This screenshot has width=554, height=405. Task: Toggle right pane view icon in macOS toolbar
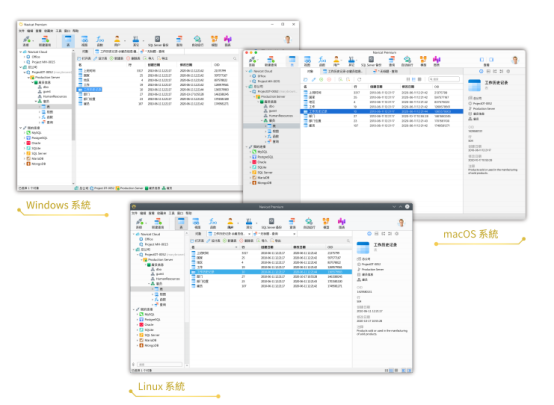[x=491, y=60]
